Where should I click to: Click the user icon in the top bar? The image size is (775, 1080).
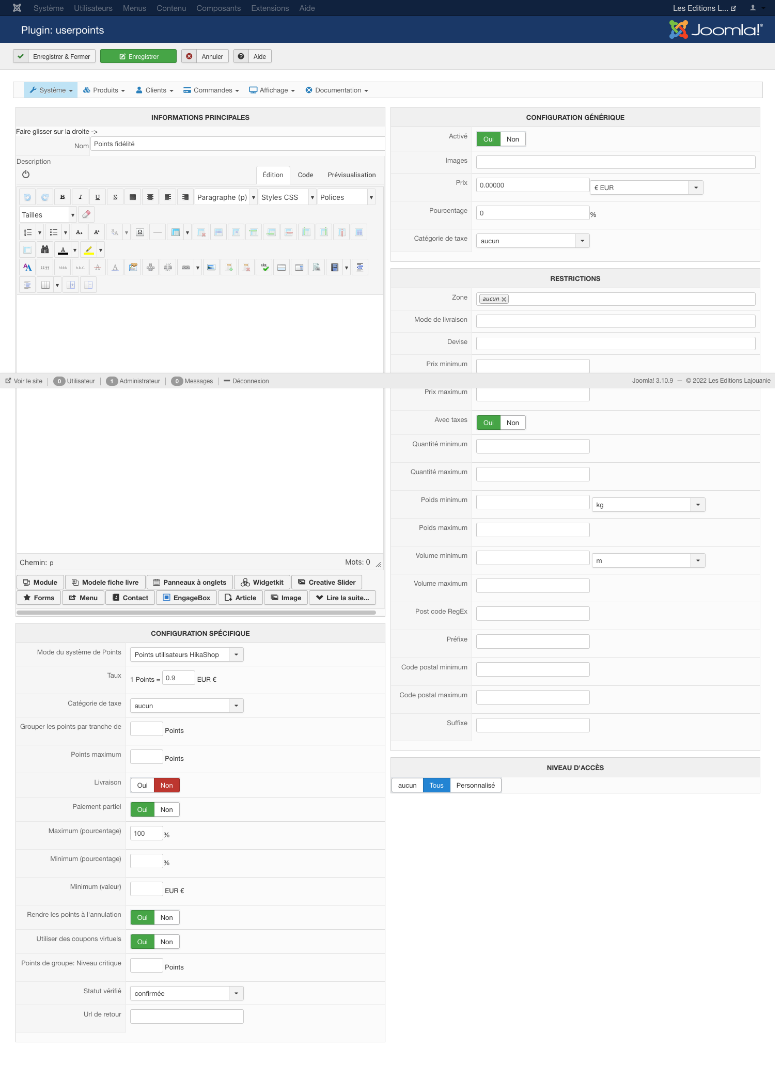753,8
